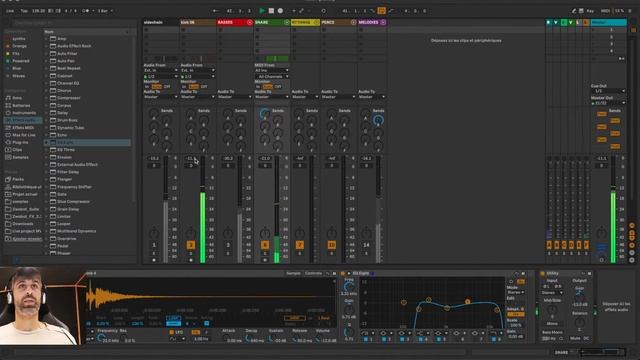640x360 pixels.
Task: Open the Batteries category in browser
Action: (x=21, y=105)
